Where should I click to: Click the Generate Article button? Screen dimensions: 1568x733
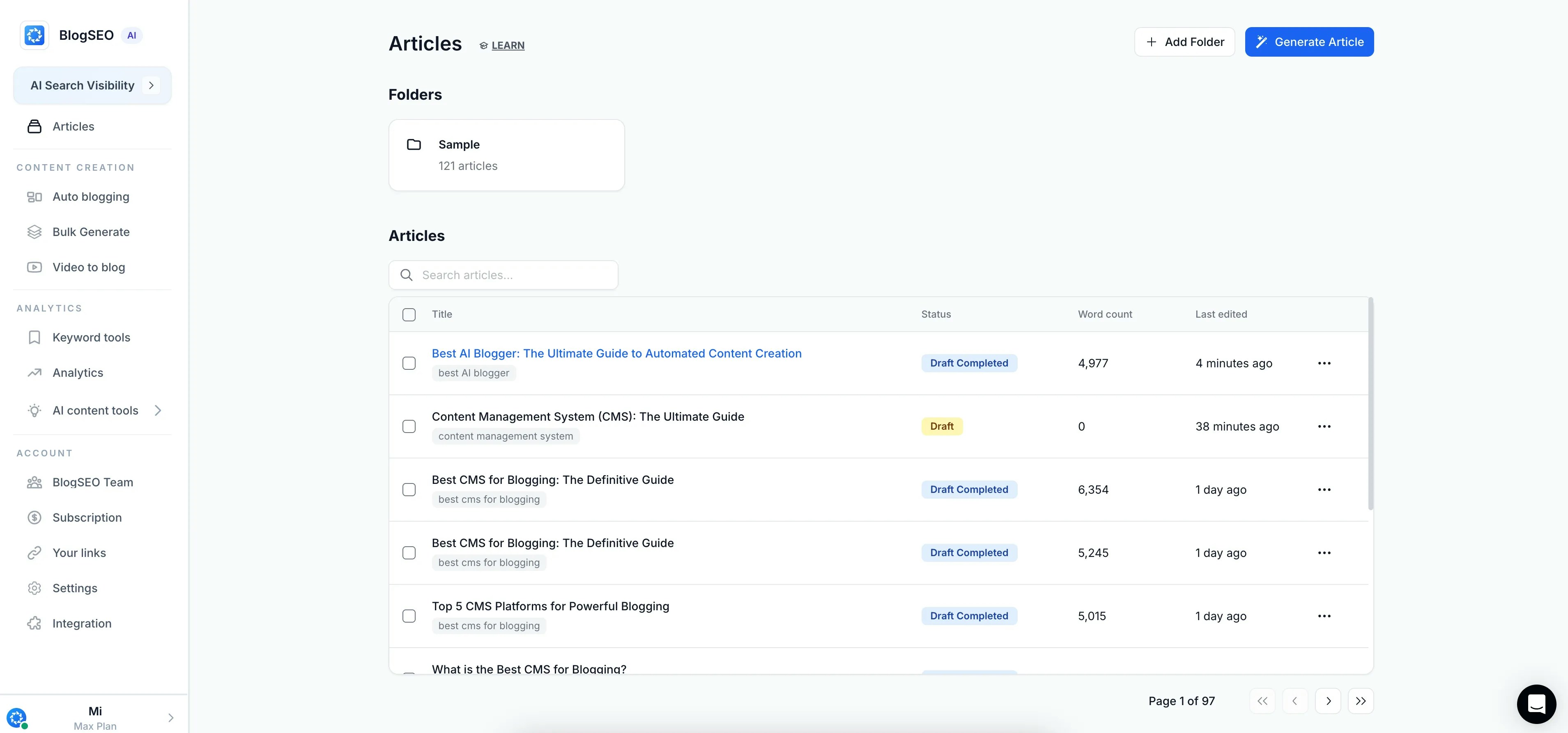click(x=1309, y=42)
